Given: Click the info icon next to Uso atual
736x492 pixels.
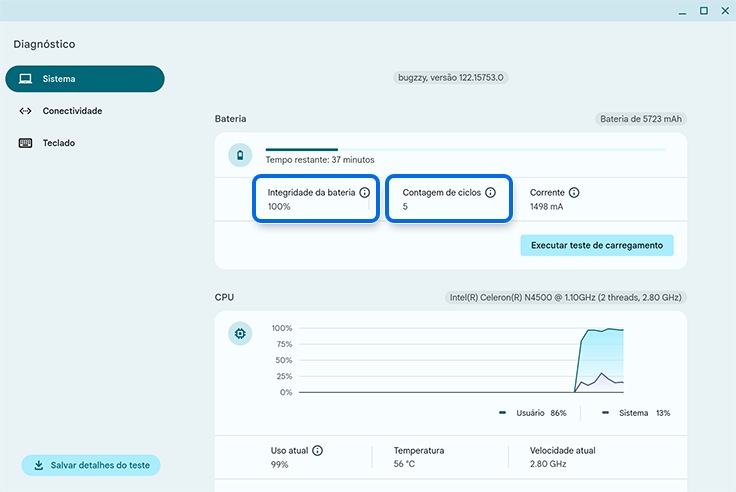Looking at the screenshot, I should coord(317,451).
